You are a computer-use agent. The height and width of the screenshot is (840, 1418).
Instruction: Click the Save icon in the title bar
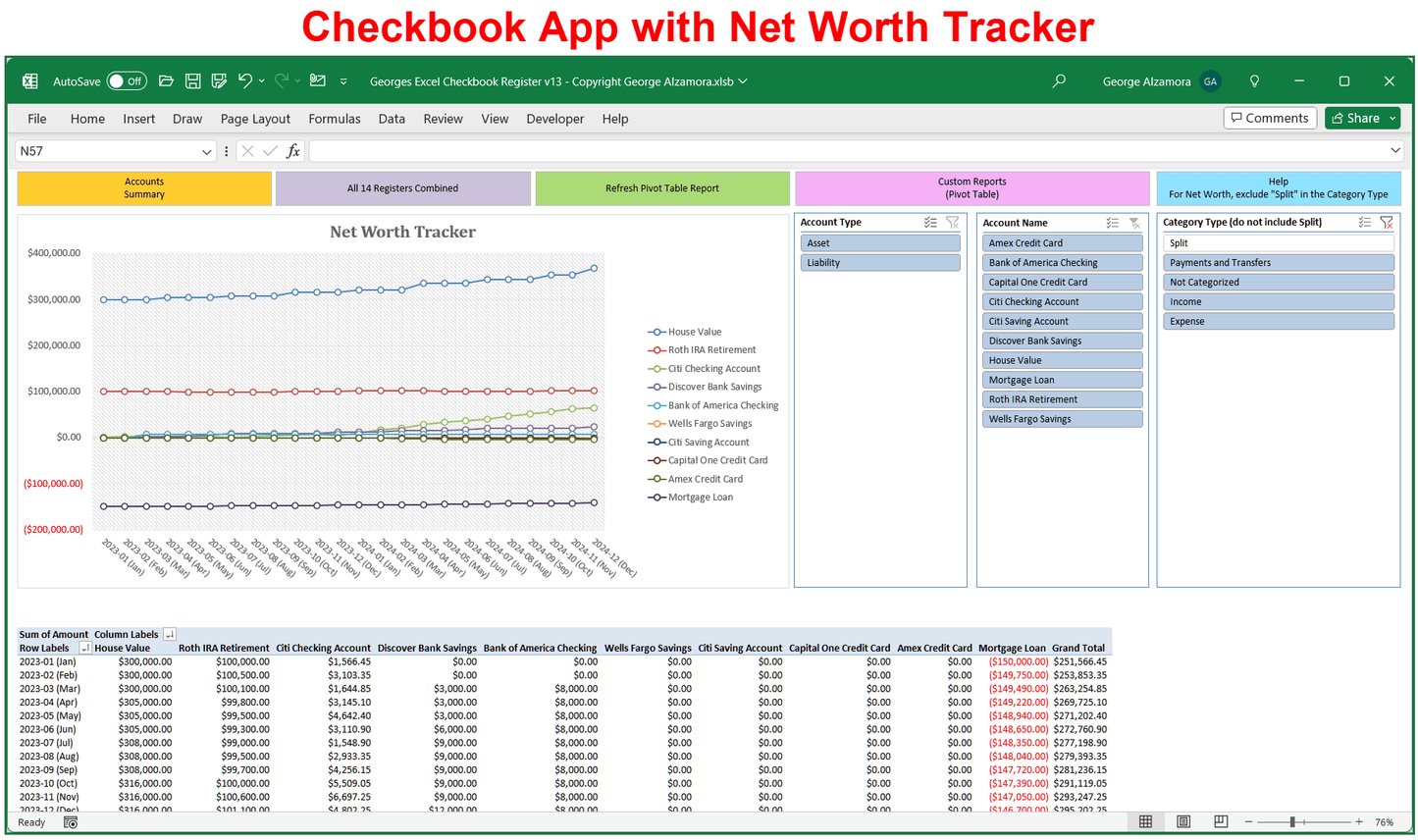[x=193, y=81]
